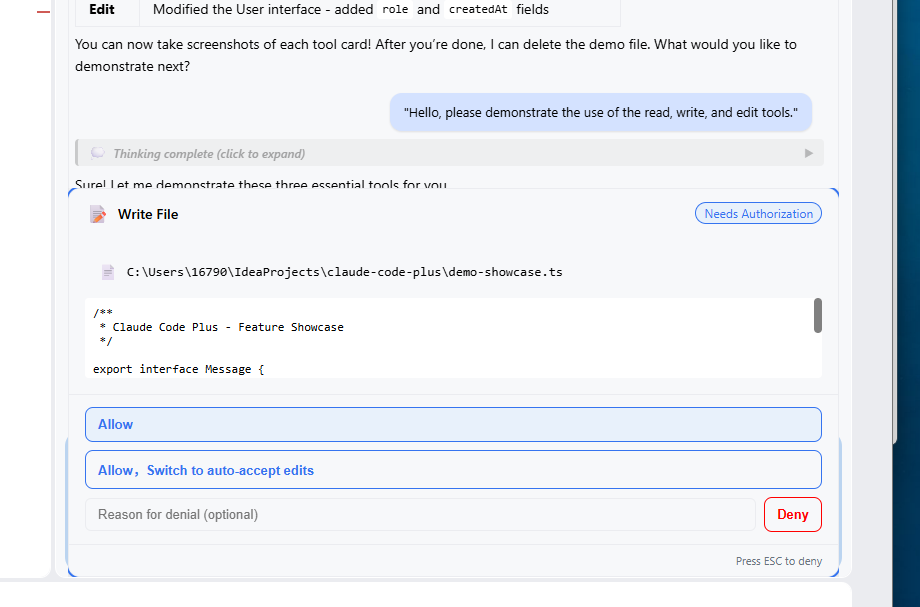
Task: Click the Needs Authorization badge
Action: tap(758, 213)
